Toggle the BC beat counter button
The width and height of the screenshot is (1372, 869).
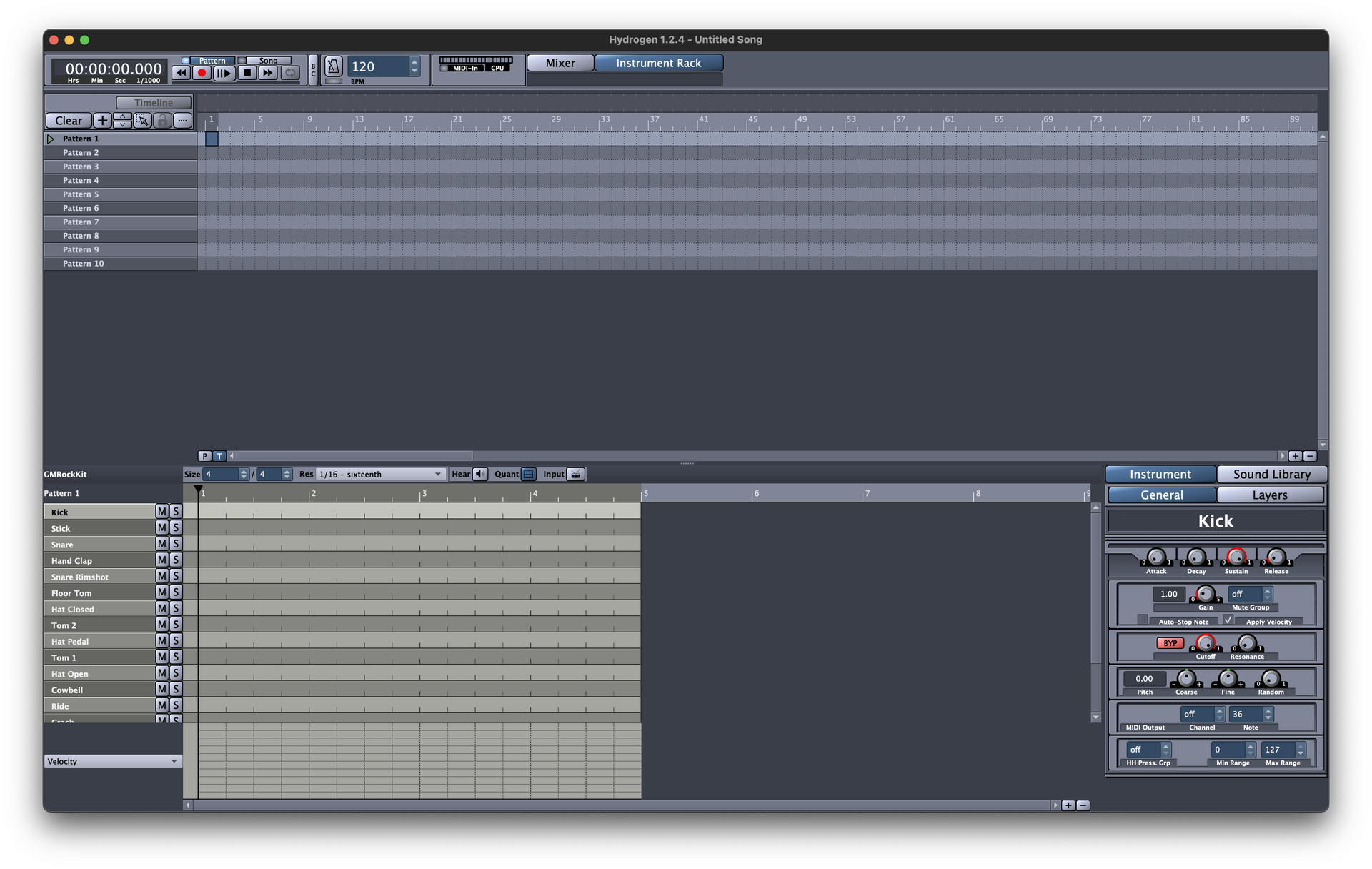click(x=313, y=69)
